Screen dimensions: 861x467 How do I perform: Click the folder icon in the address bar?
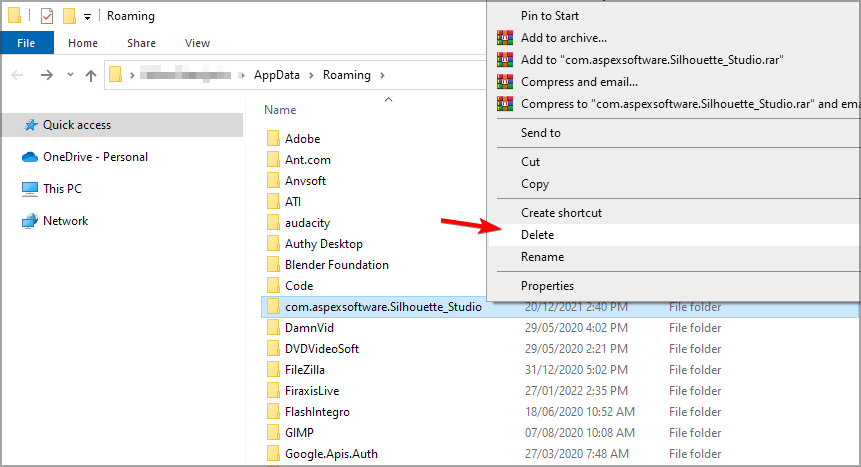click(115, 74)
